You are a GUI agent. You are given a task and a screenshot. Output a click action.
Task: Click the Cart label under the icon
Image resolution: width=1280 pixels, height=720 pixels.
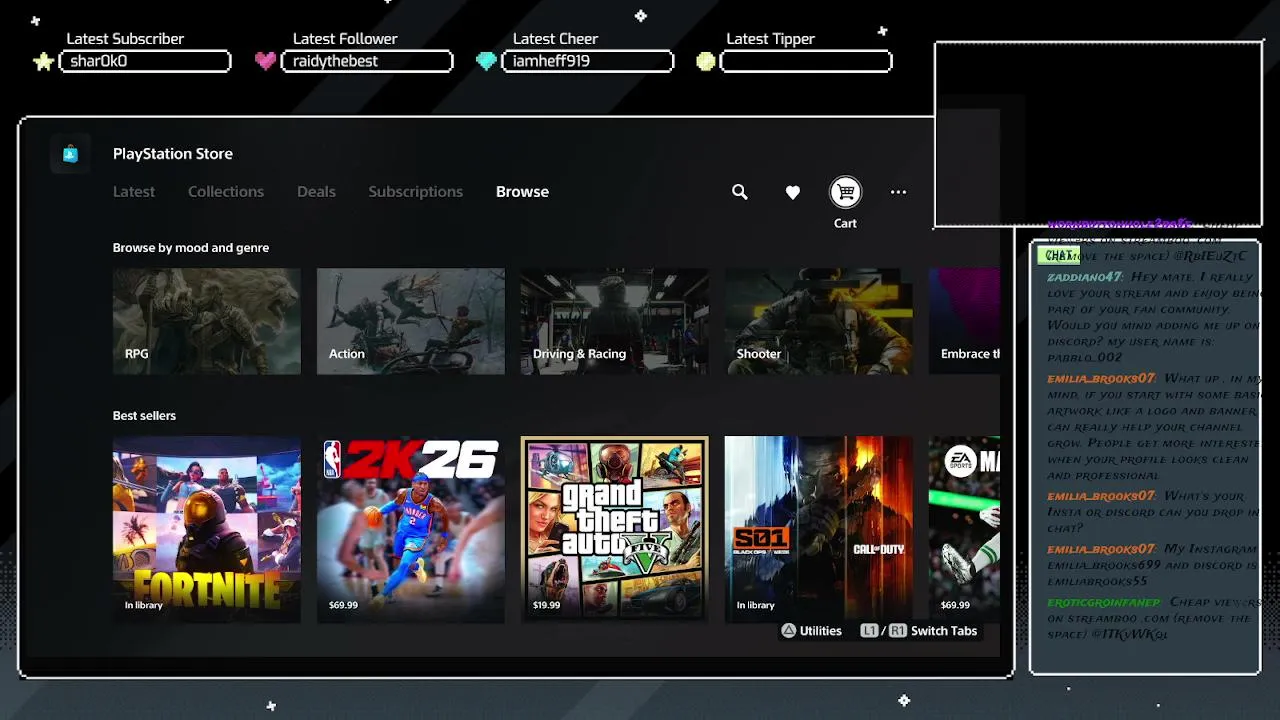(846, 223)
